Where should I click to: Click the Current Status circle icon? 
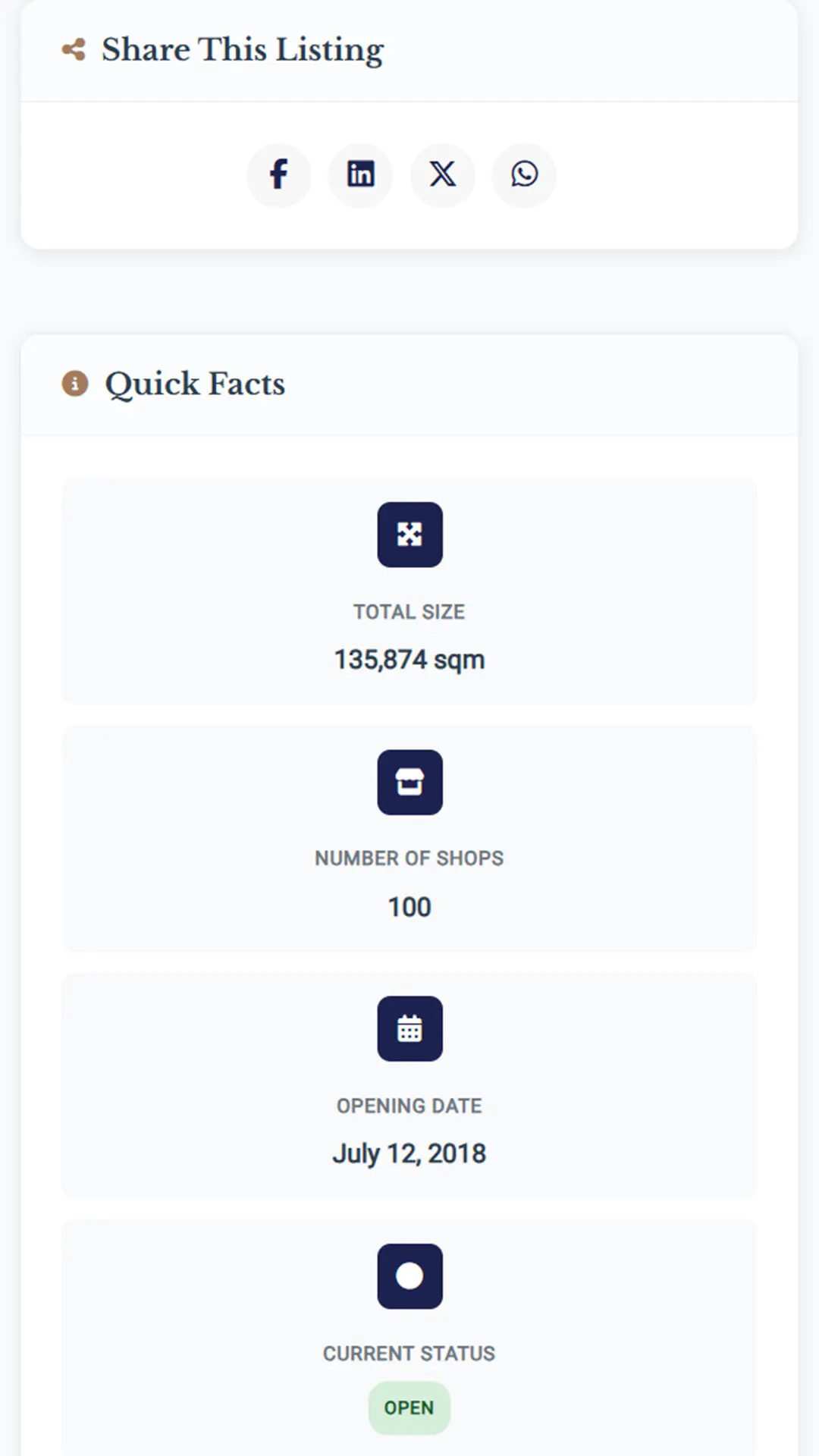409,1276
